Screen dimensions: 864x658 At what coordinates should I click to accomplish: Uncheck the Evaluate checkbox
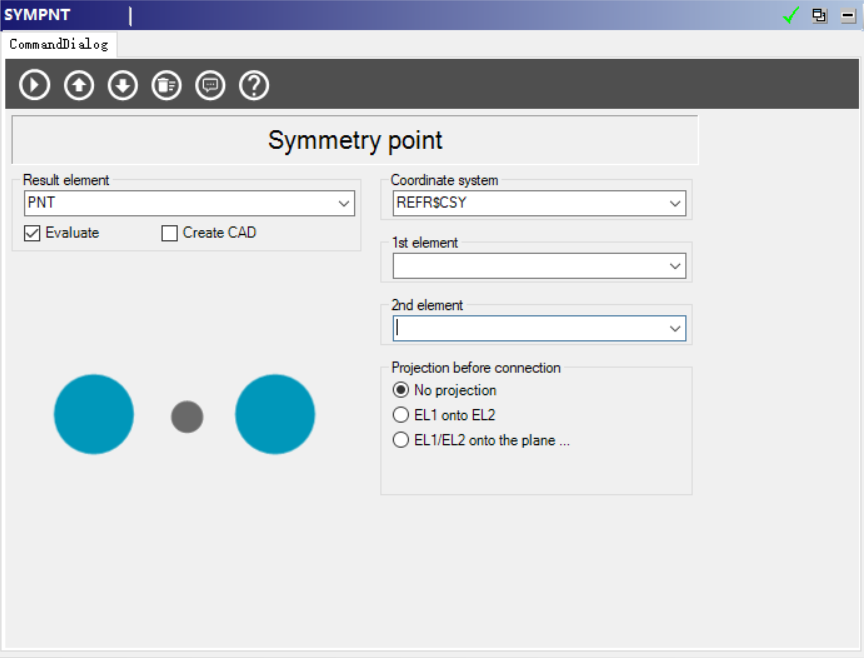[32, 233]
